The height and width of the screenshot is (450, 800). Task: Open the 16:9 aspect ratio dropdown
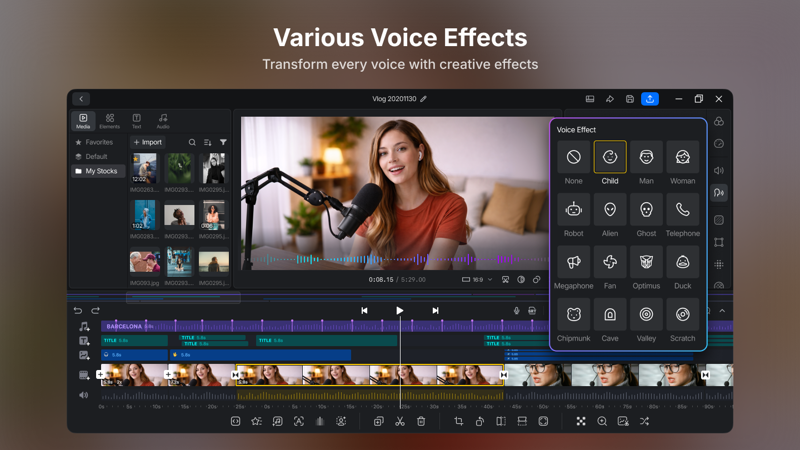[x=477, y=280]
